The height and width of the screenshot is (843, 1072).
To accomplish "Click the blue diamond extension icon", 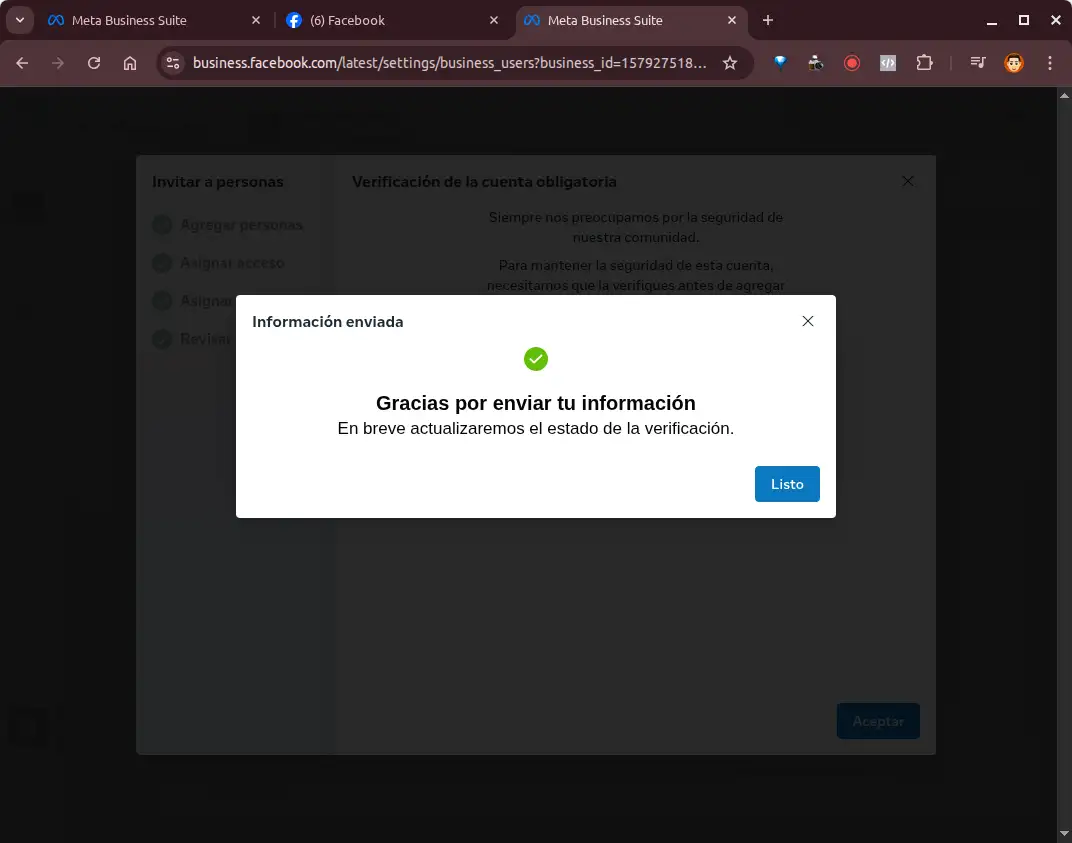I will (x=780, y=63).
